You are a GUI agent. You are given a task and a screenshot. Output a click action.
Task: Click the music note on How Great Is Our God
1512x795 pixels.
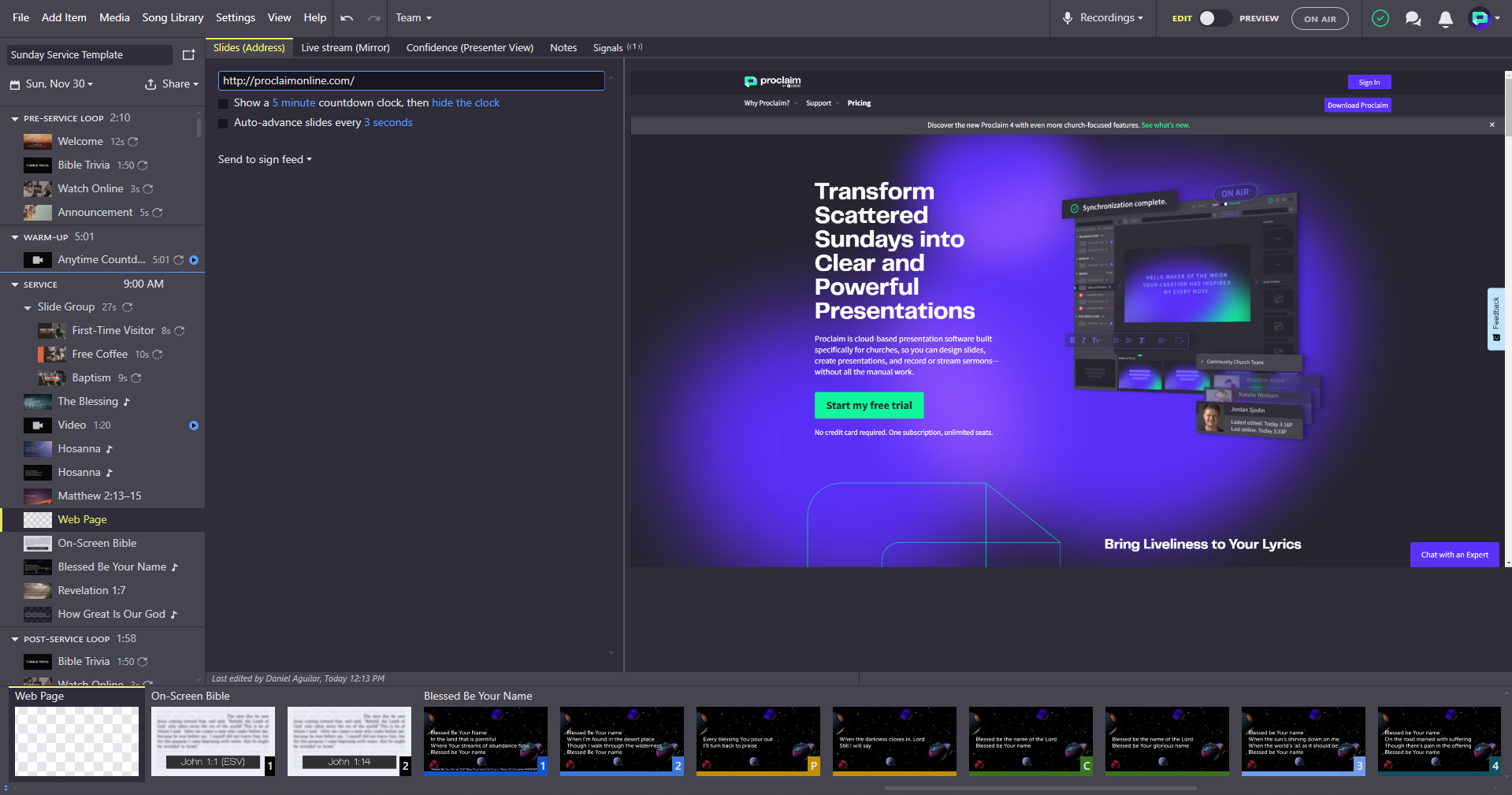point(174,615)
